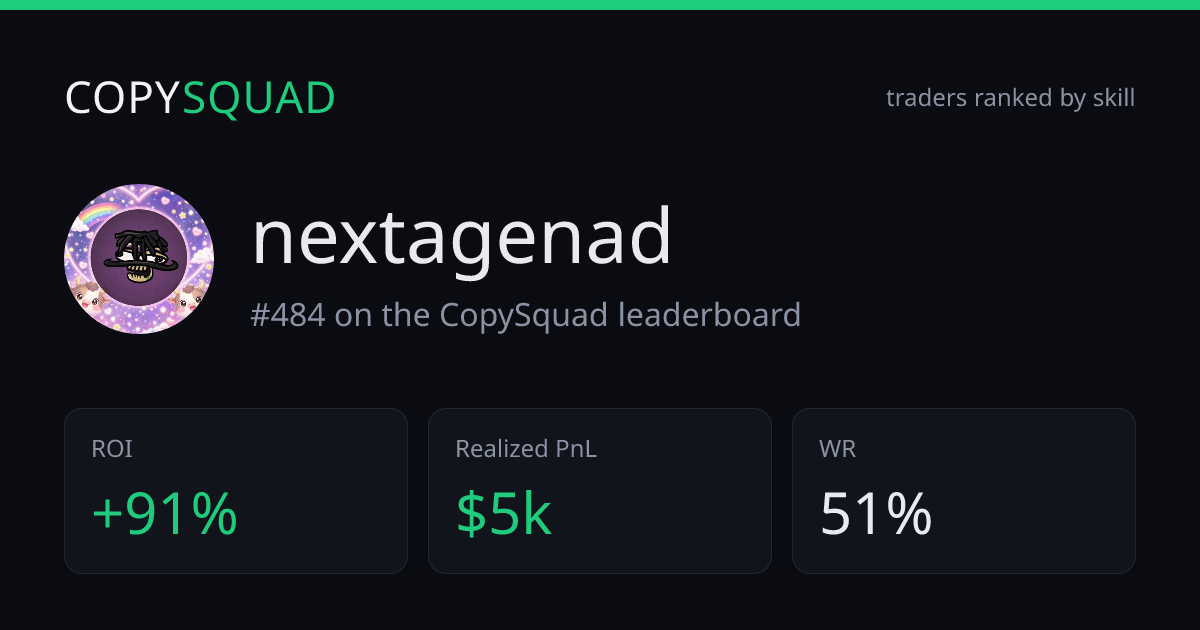This screenshot has height=630, width=1200.
Task: Click the white COPY part of logo
Action: 123,98
